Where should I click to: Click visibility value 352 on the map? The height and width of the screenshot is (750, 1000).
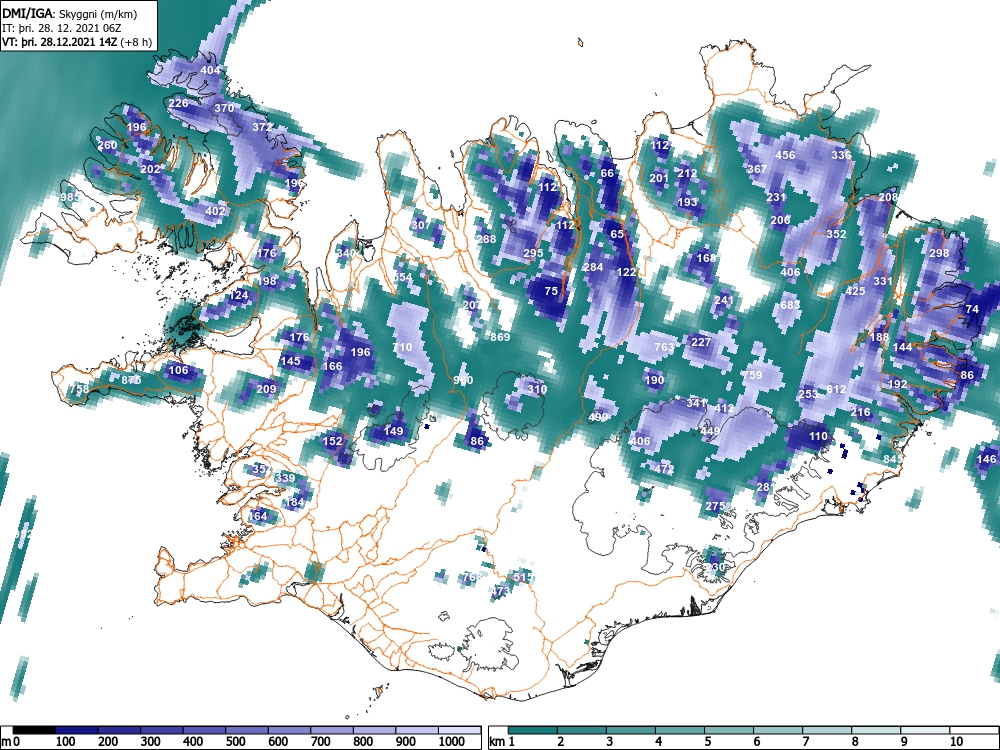(836, 234)
